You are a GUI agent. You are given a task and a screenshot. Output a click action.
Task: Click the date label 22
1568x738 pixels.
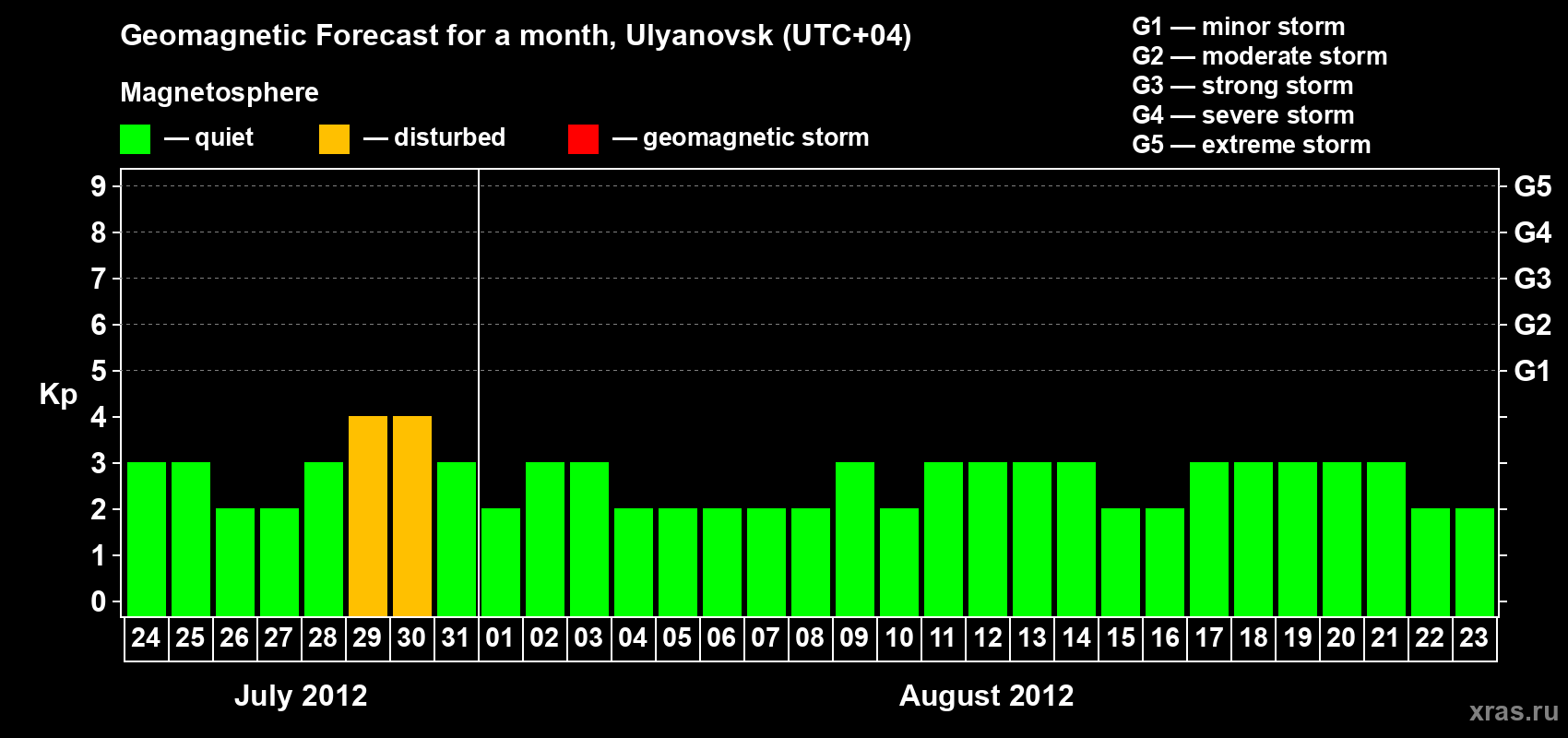(x=1430, y=637)
